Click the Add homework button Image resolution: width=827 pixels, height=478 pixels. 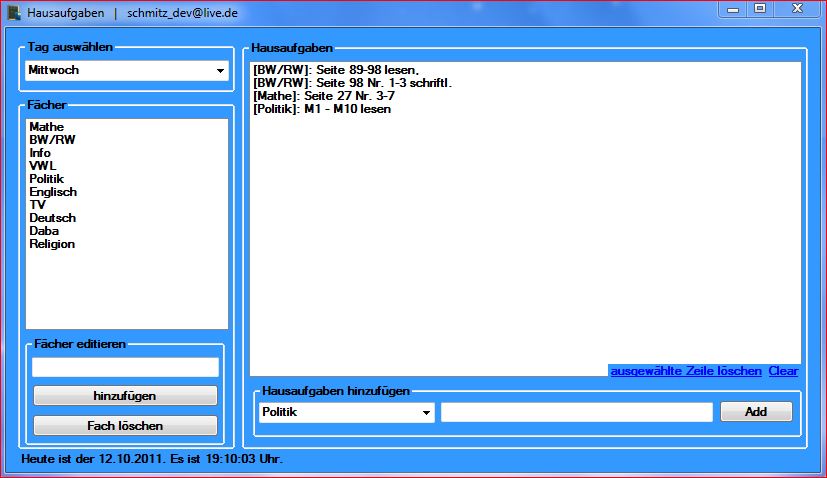(x=755, y=412)
